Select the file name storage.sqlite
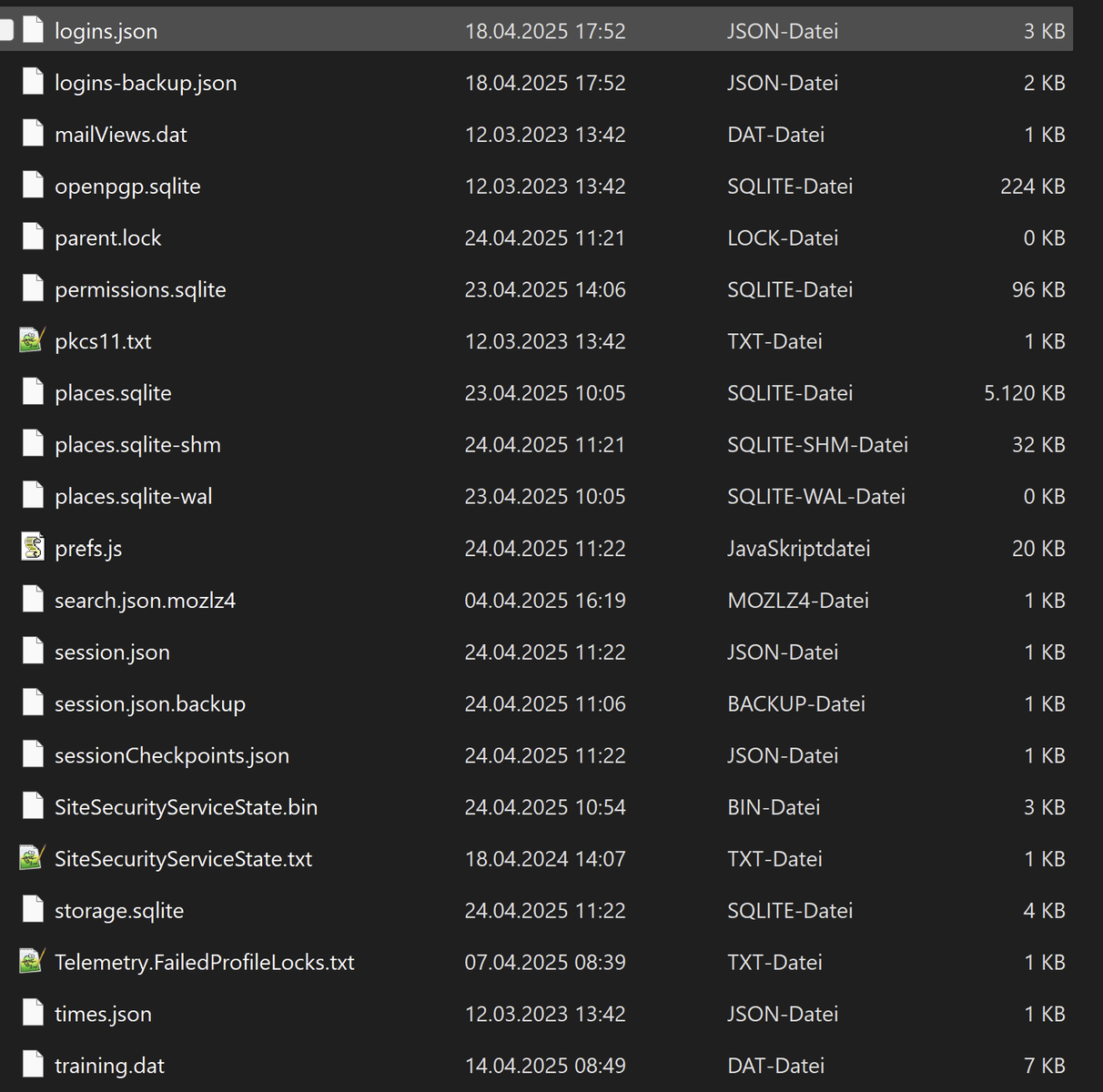Screen dimensions: 1103x1092 [119, 912]
